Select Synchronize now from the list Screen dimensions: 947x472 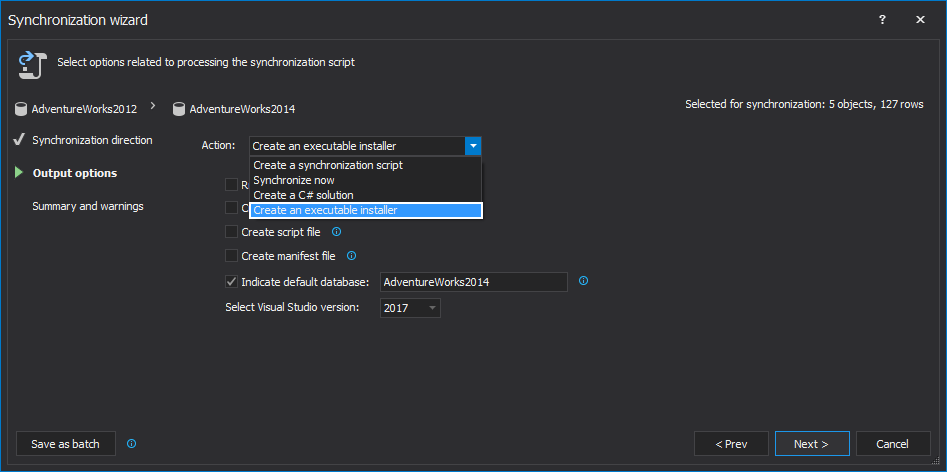click(294, 180)
